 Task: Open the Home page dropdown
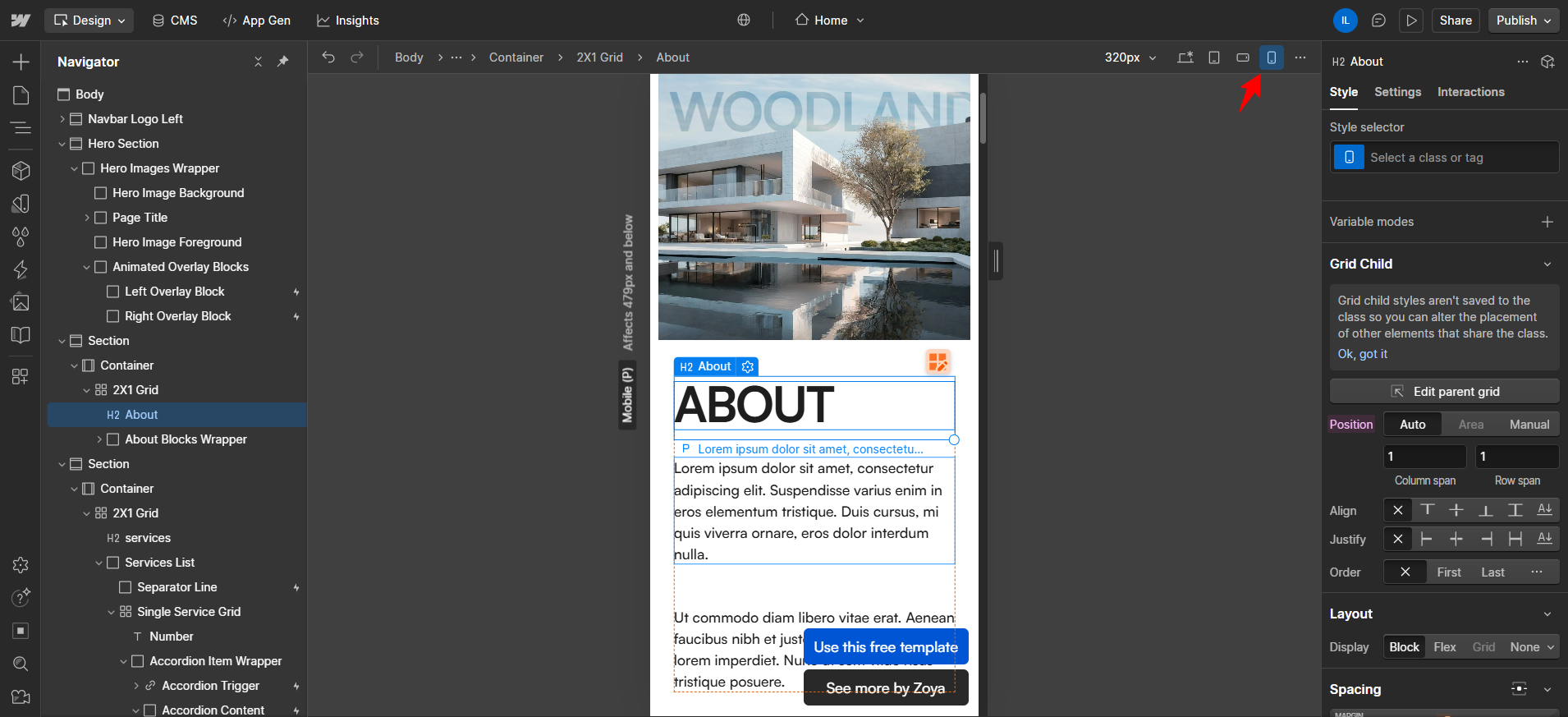coord(829,21)
